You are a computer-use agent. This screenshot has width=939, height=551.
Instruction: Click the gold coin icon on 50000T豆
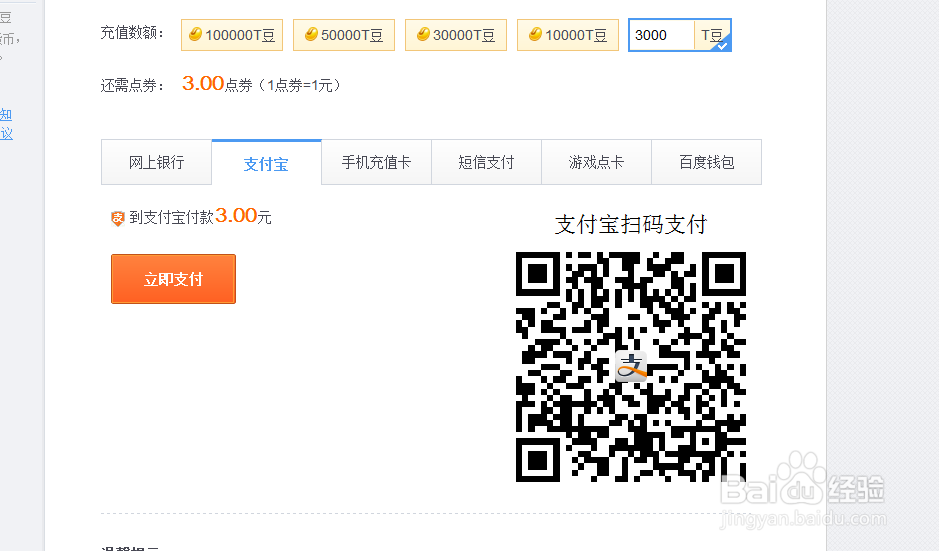click(311, 34)
